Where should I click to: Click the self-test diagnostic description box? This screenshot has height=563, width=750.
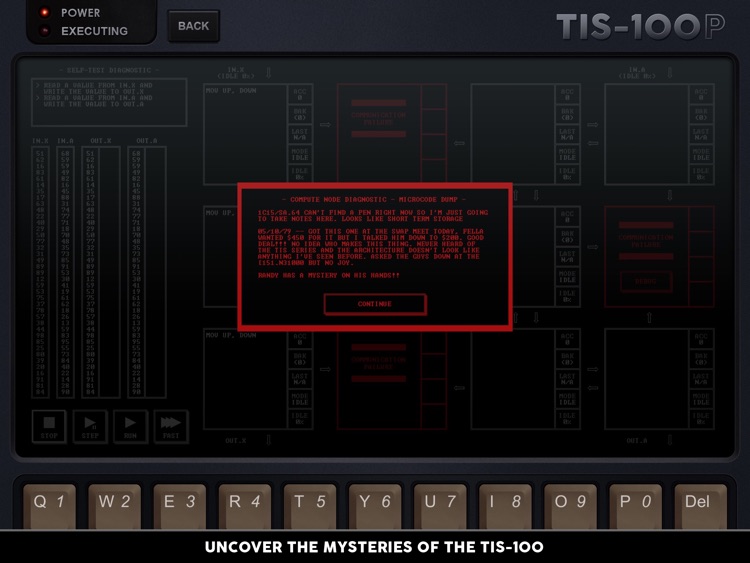109,102
